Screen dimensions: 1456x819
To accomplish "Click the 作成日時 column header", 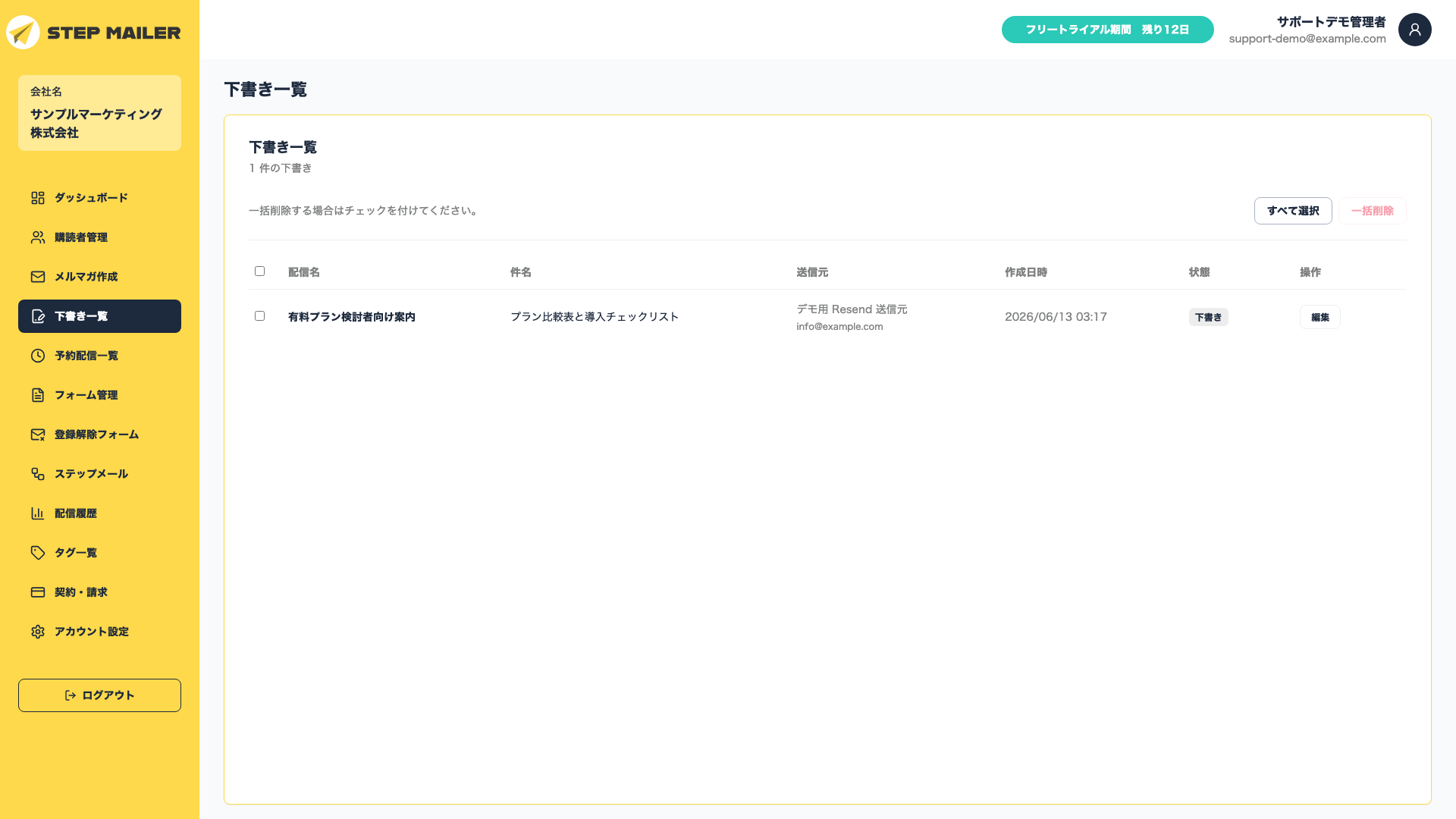I will point(1026,272).
